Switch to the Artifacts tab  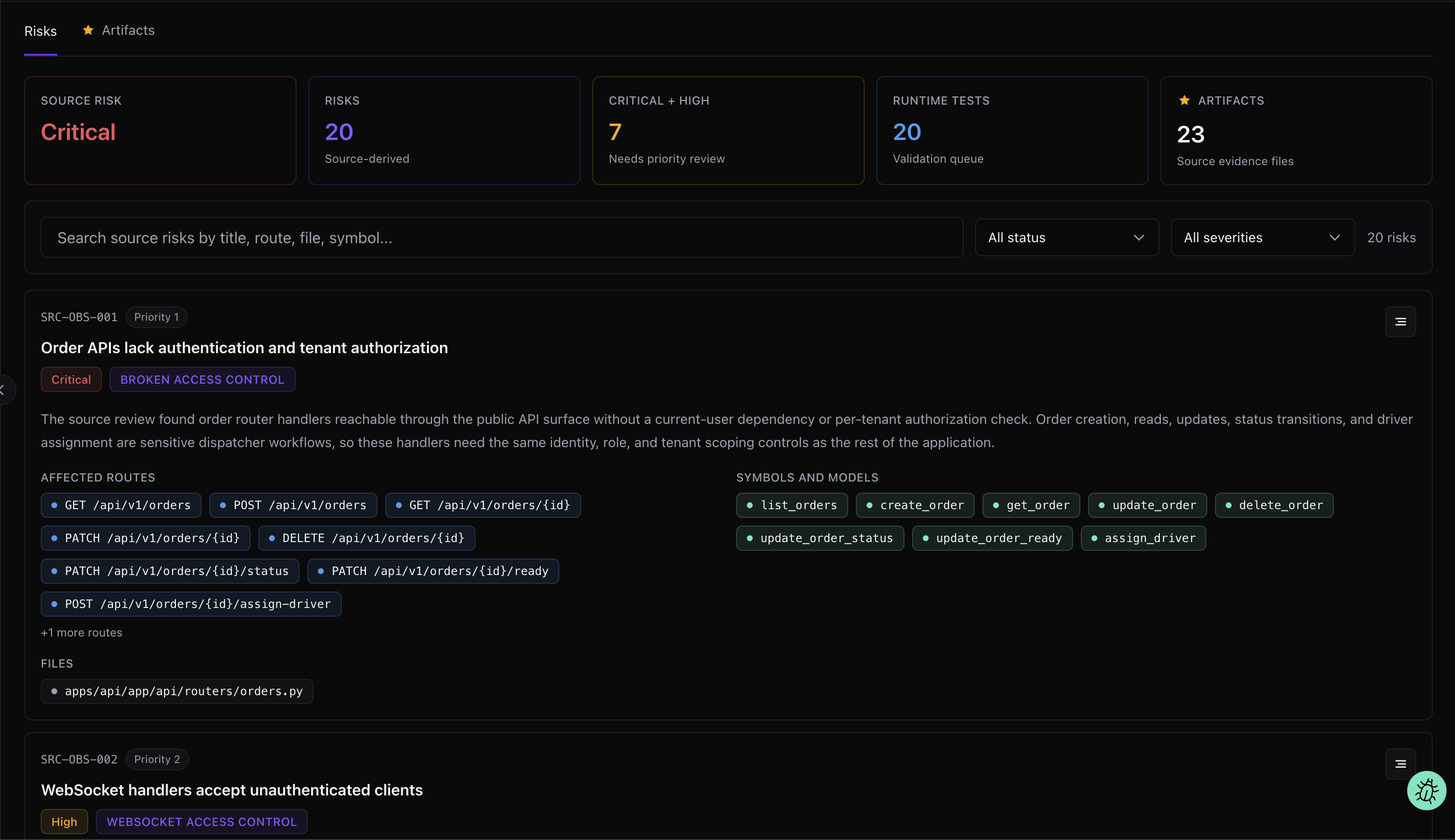(128, 30)
